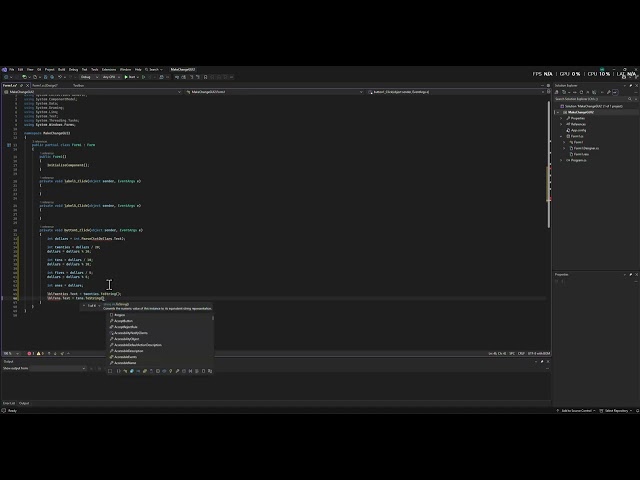Open the Build menu
This screenshot has height=480, width=640.
61,69
